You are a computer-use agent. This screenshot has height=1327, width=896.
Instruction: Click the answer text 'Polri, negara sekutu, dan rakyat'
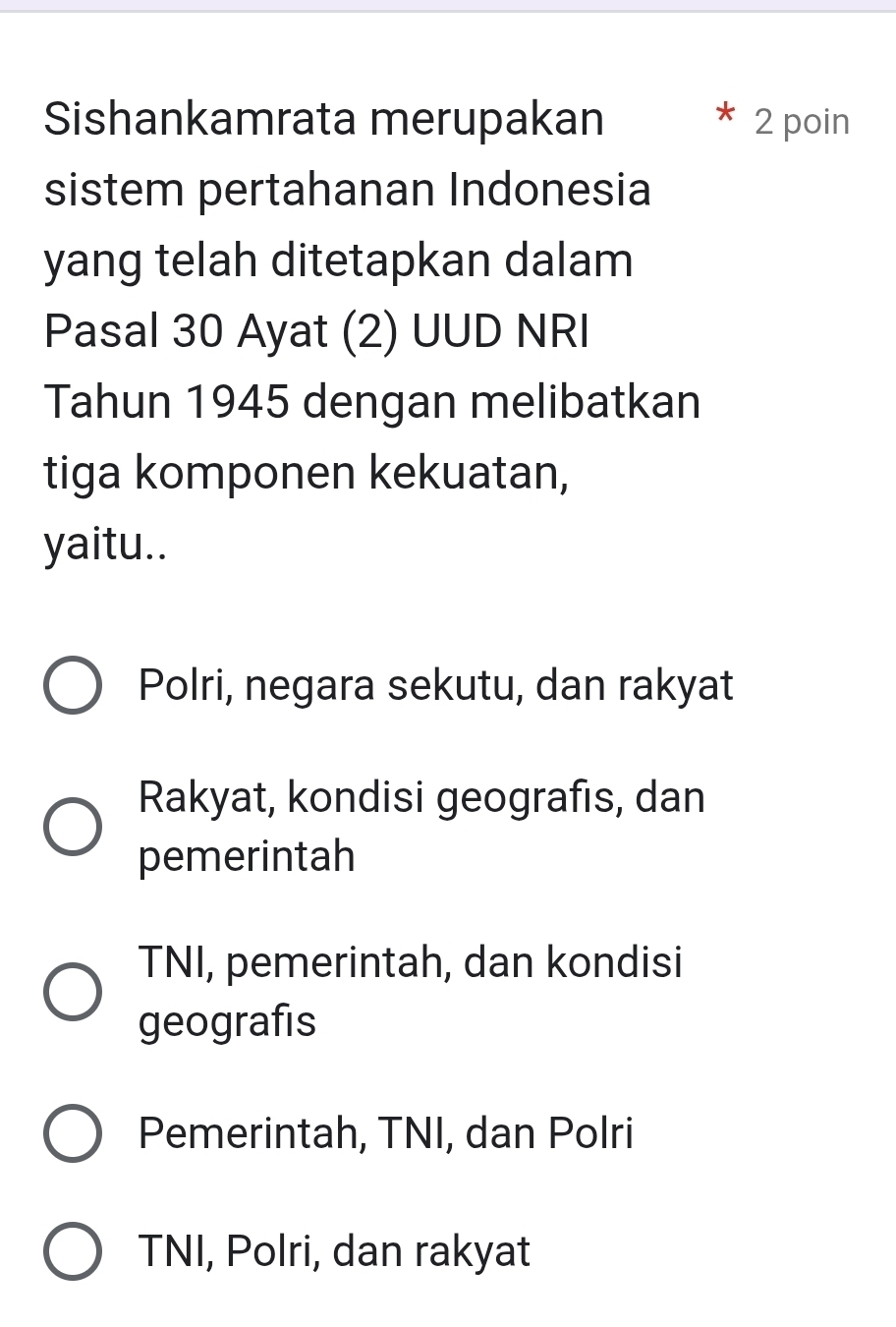436,685
